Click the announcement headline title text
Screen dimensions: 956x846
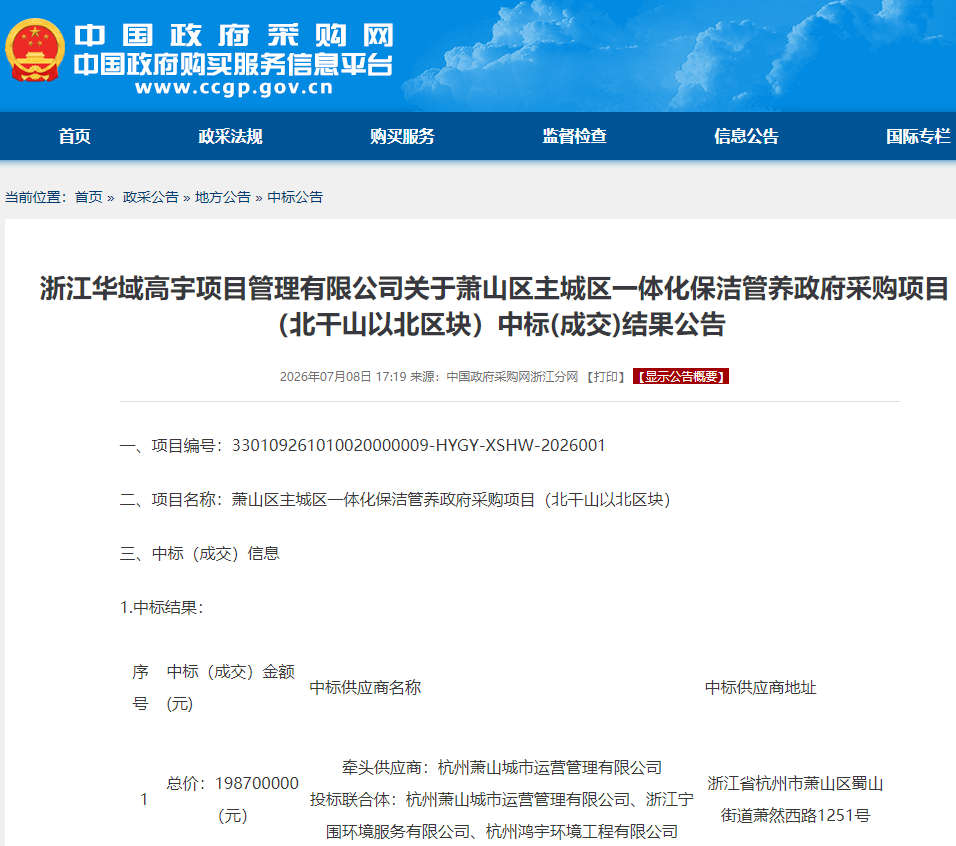pos(494,306)
